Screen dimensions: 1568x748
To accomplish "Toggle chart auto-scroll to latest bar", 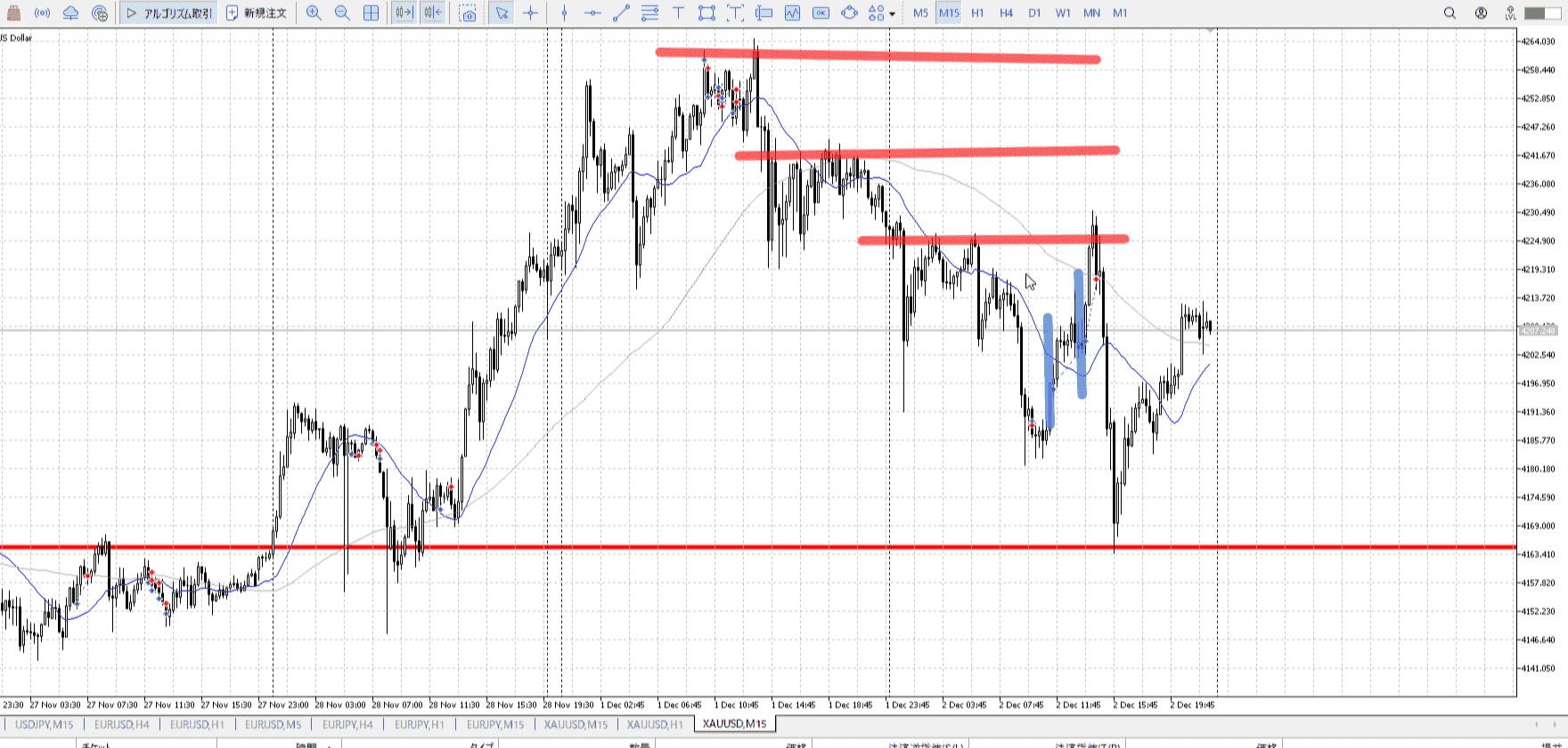I will point(404,13).
